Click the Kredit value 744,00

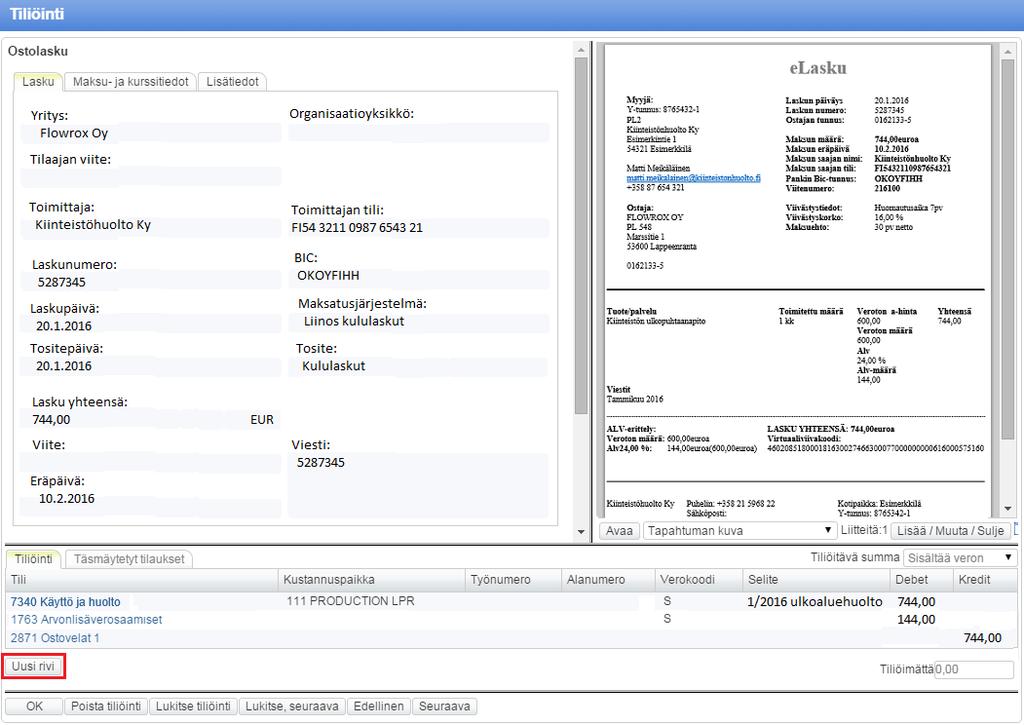point(983,637)
